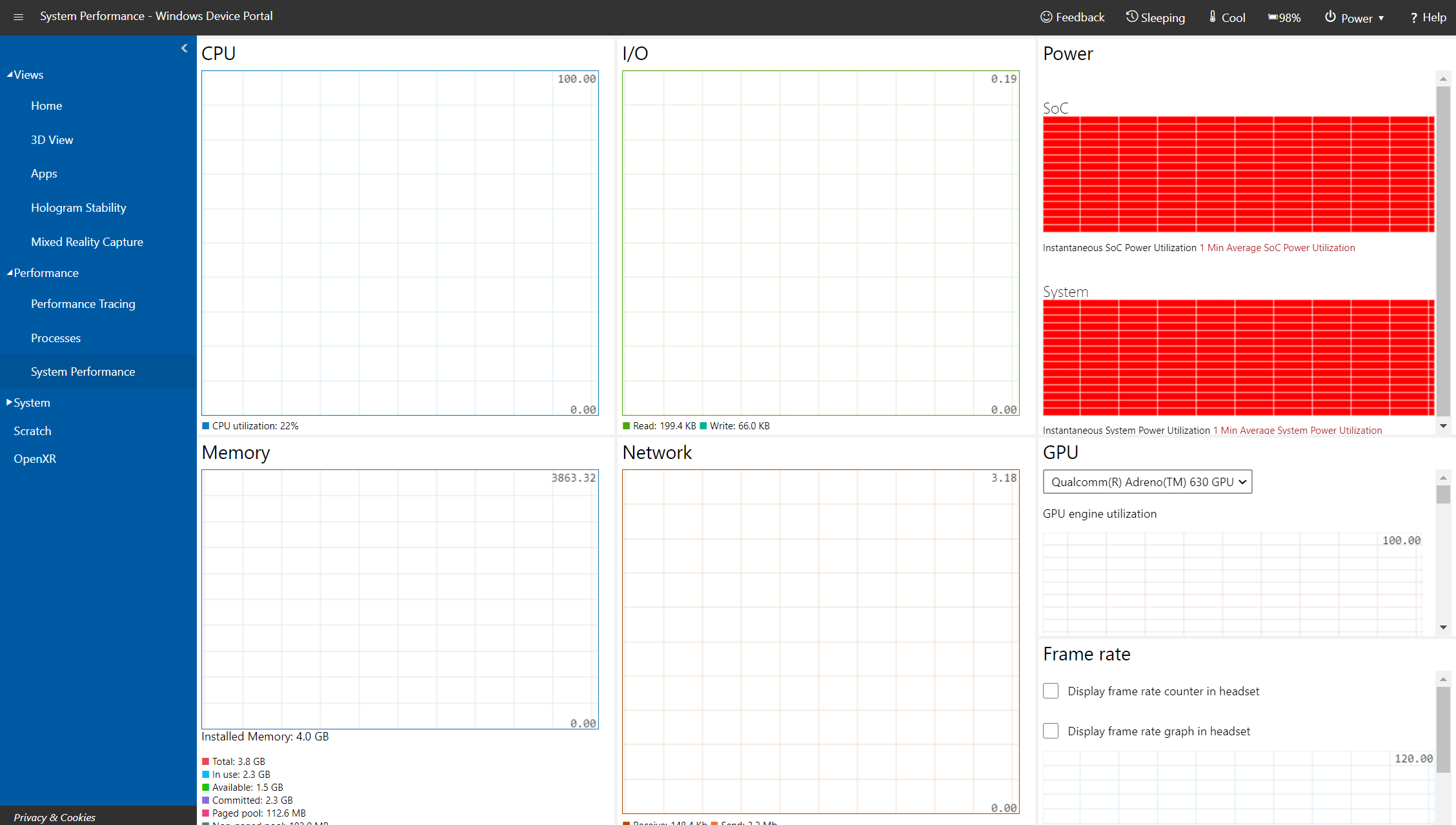Select Qualcomm Adreno 630 GPU dropdown
The height and width of the screenshot is (825, 1456).
click(1145, 482)
